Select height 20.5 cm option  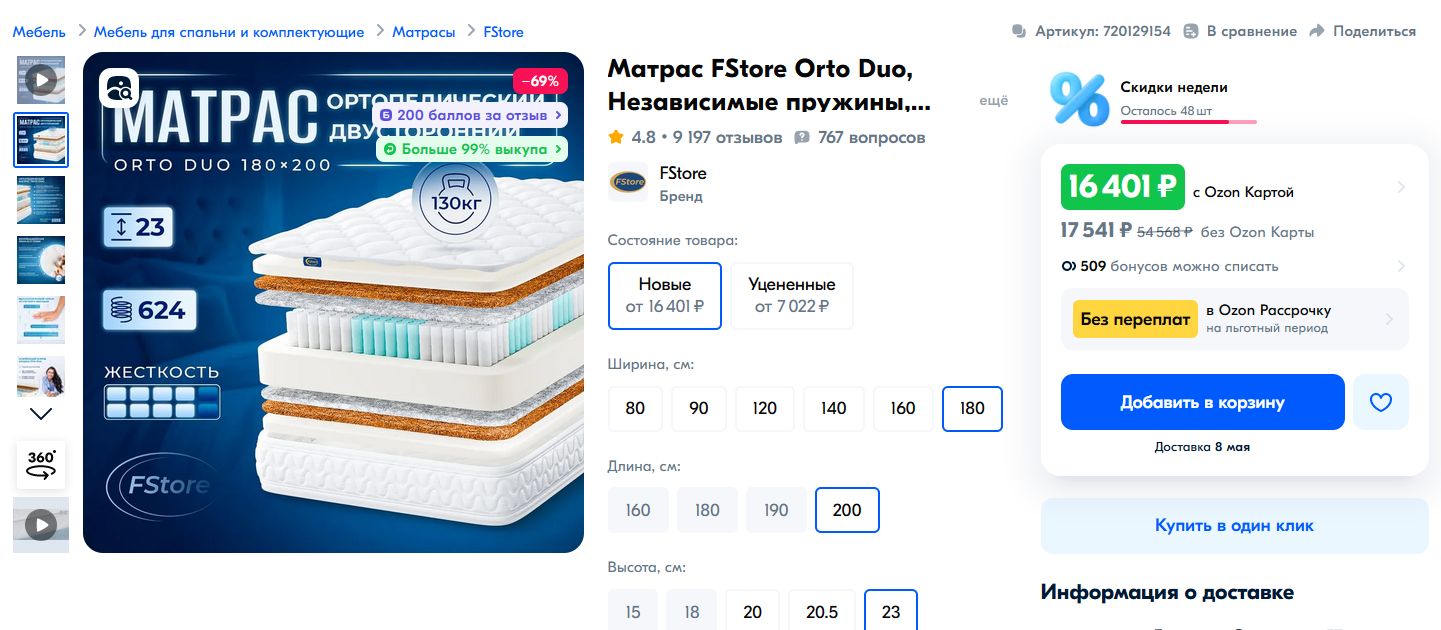coord(822,611)
